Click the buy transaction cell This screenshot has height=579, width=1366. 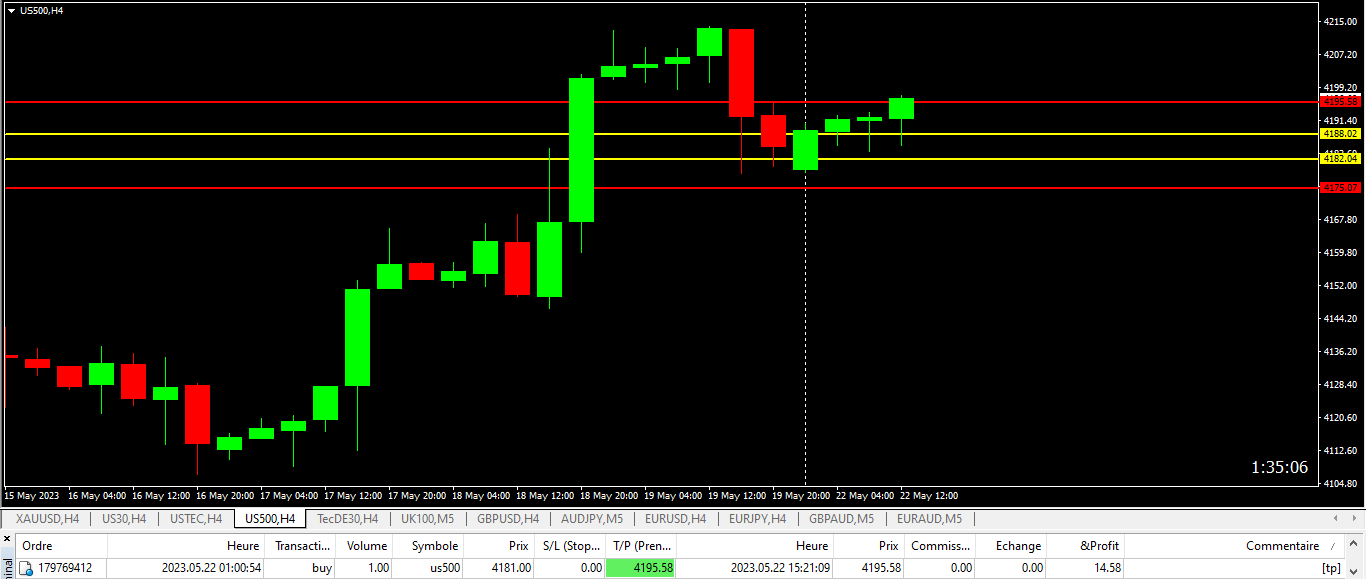coord(322,568)
